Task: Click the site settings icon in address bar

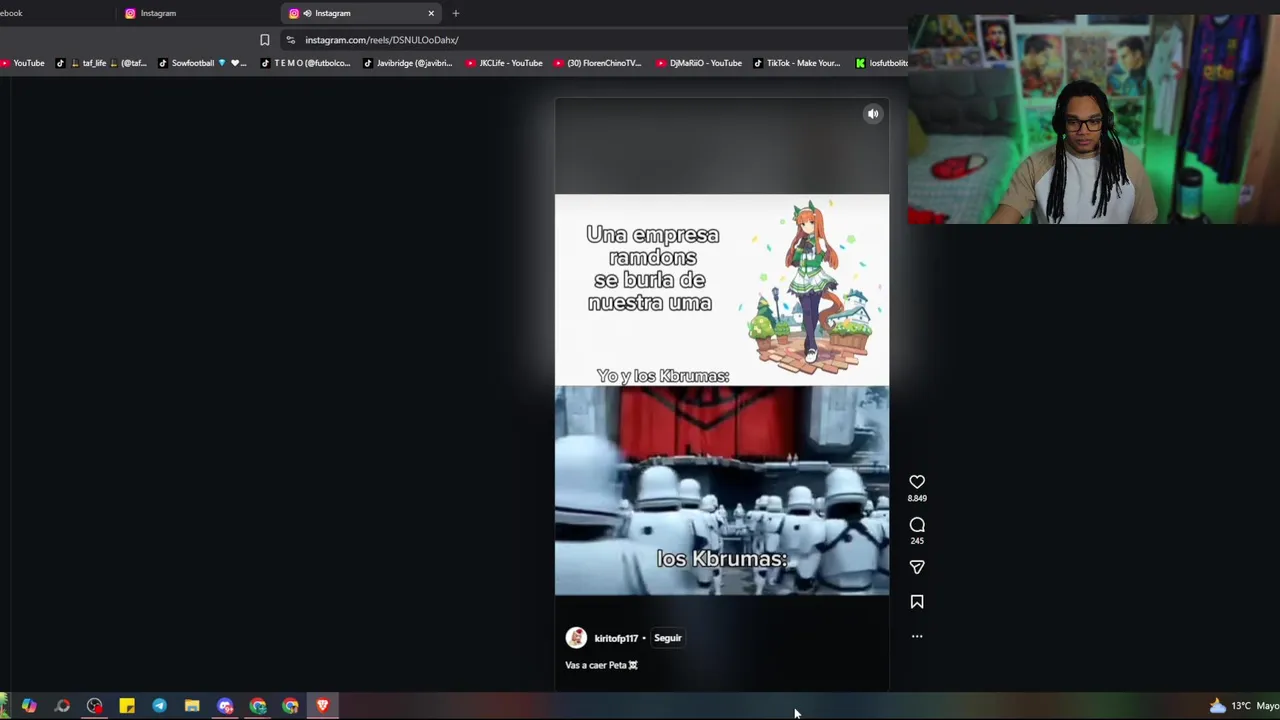Action: point(291,40)
